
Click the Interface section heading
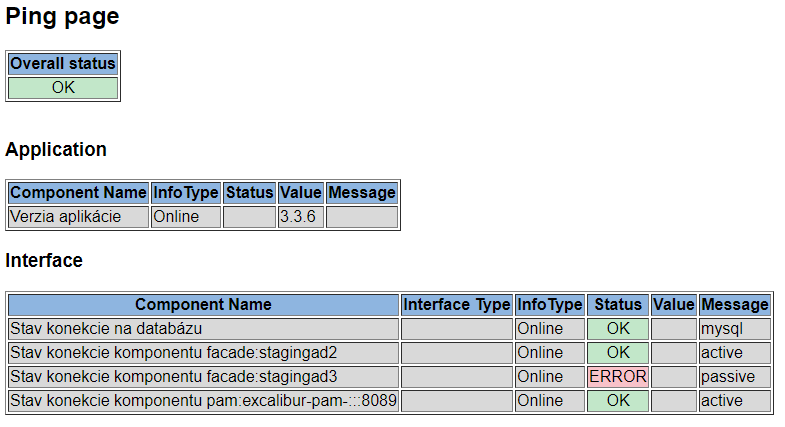point(44,261)
